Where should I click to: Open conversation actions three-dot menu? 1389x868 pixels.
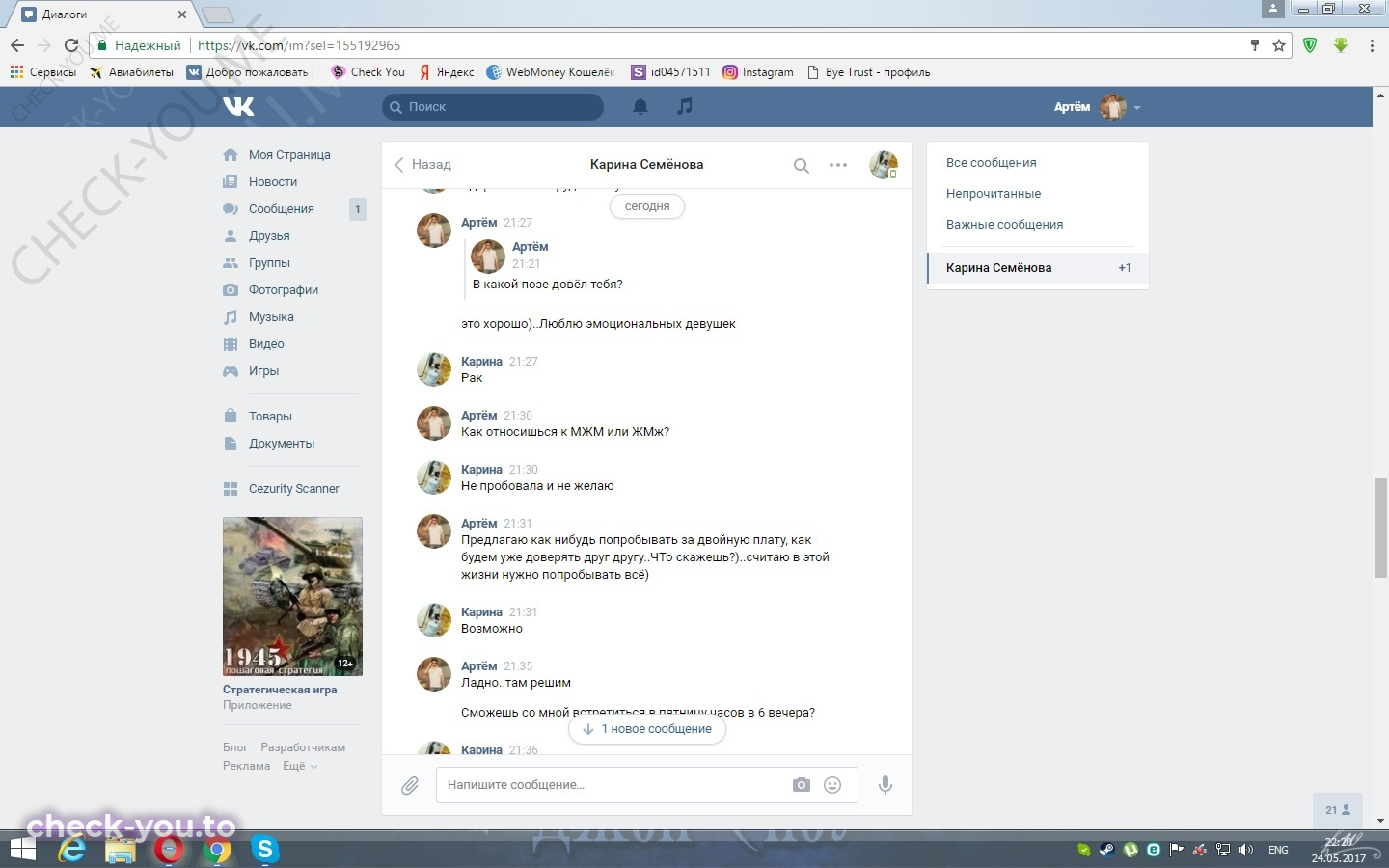(838, 165)
